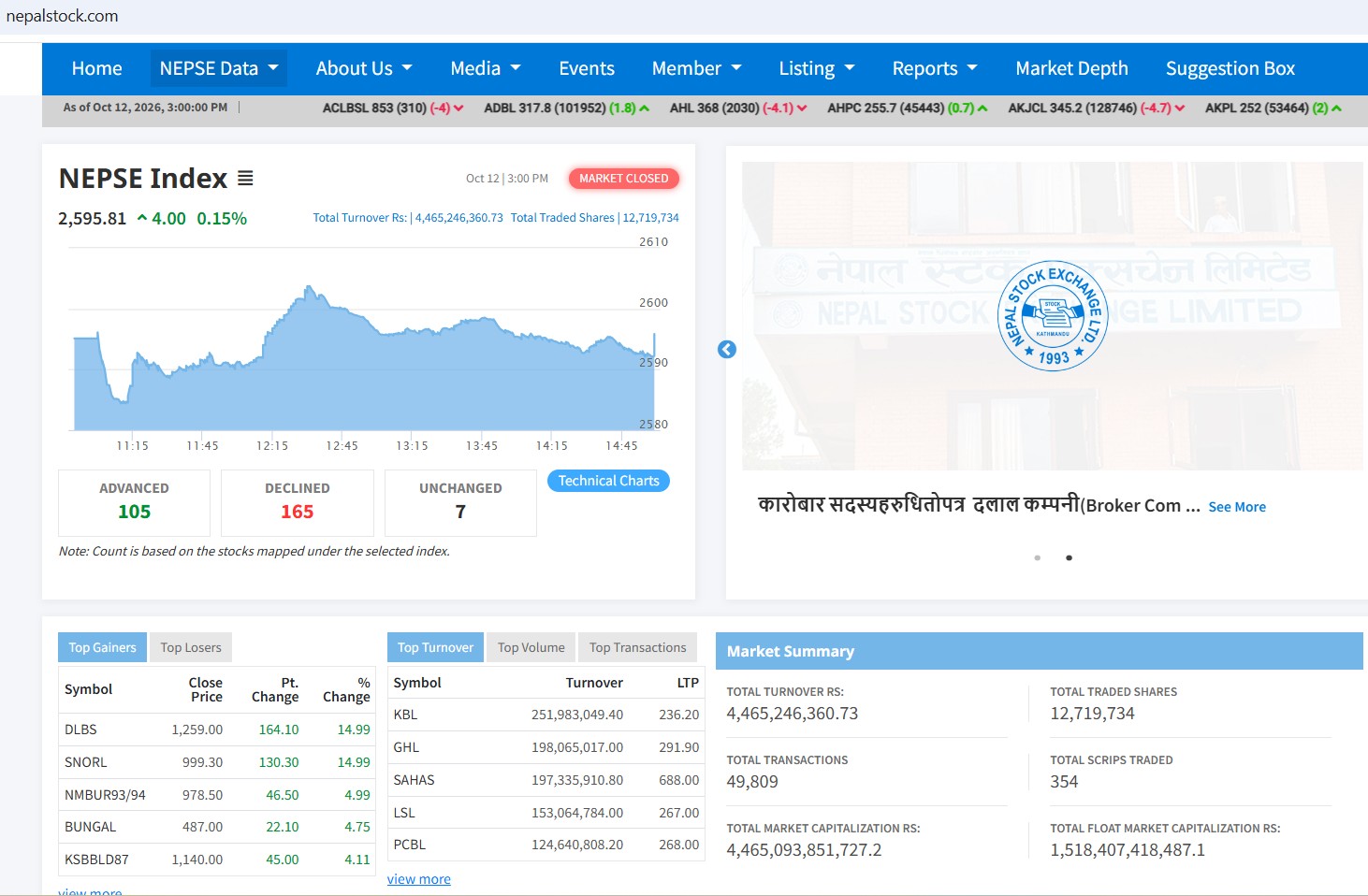This screenshot has width=1368, height=896.
Task: Click See More on broker notice
Action: pyautogui.click(x=1237, y=507)
